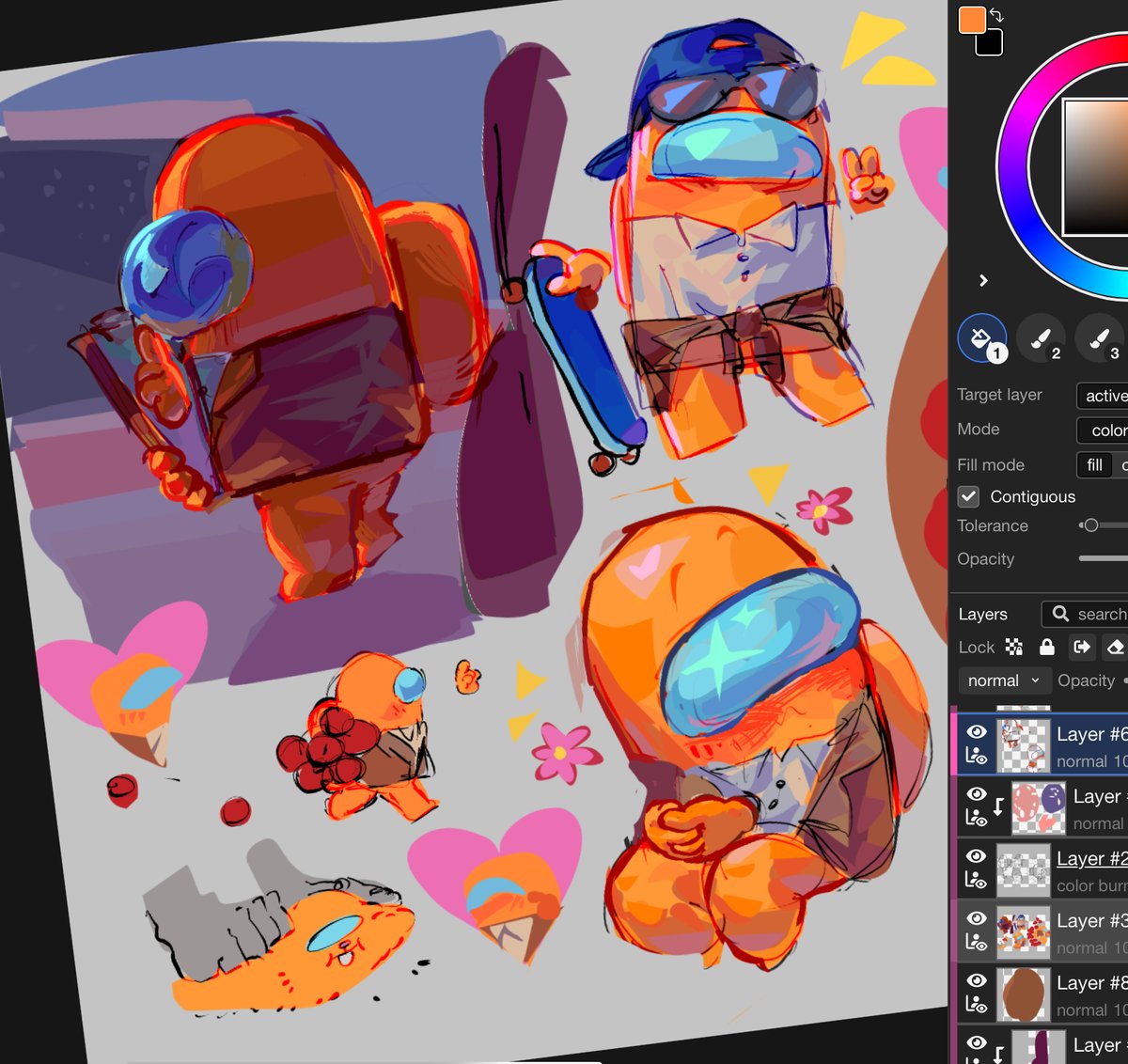The height and width of the screenshot is (1064, 1128).
Task: Toggle lock transparency checkerboard icon
Action: [x=1014, y=647]
